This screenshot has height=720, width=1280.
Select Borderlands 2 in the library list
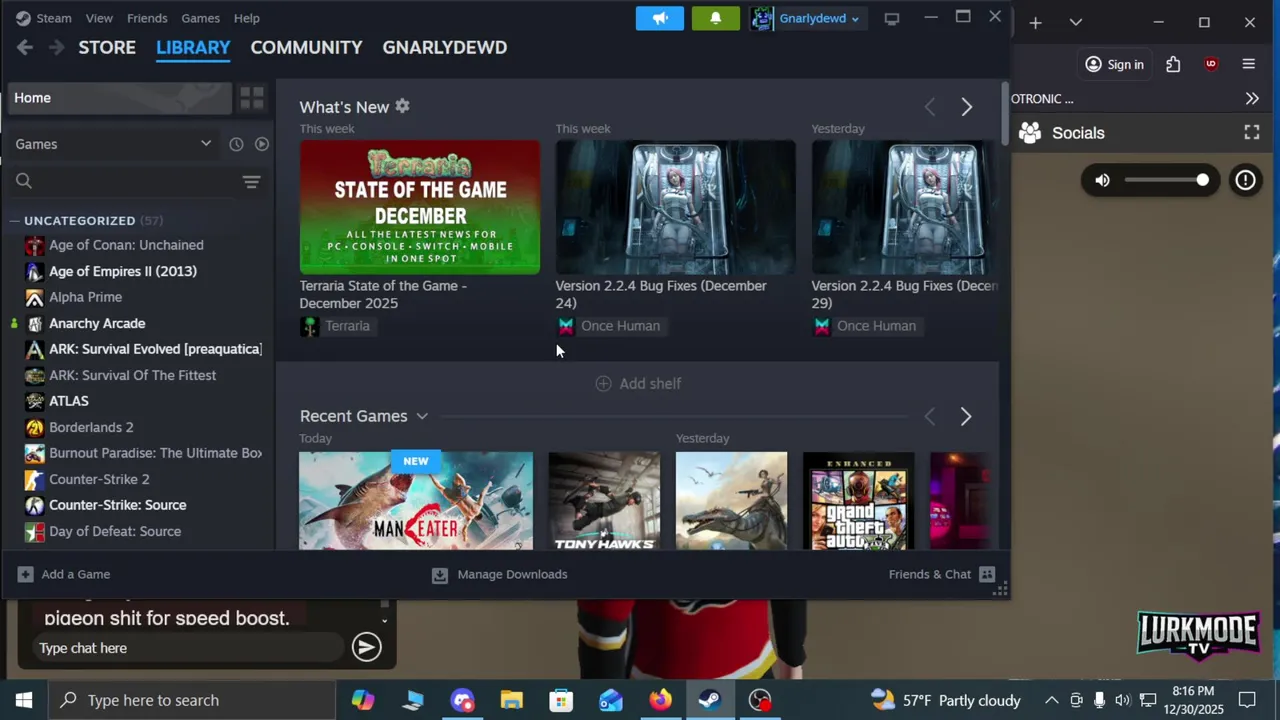(91, 427)
